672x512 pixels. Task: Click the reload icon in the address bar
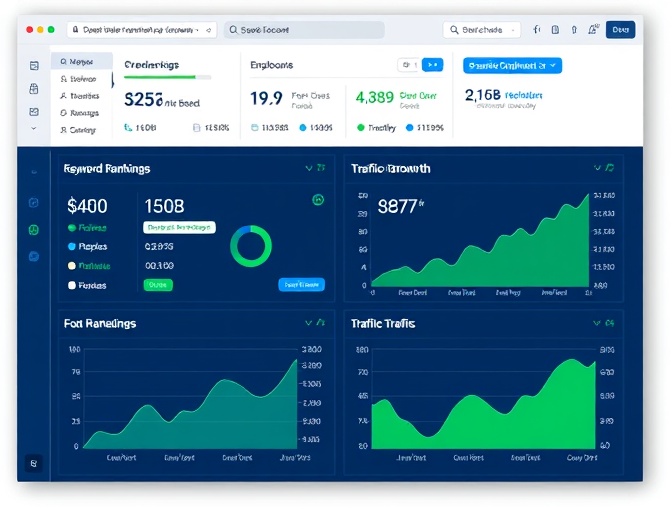[208, 30]
